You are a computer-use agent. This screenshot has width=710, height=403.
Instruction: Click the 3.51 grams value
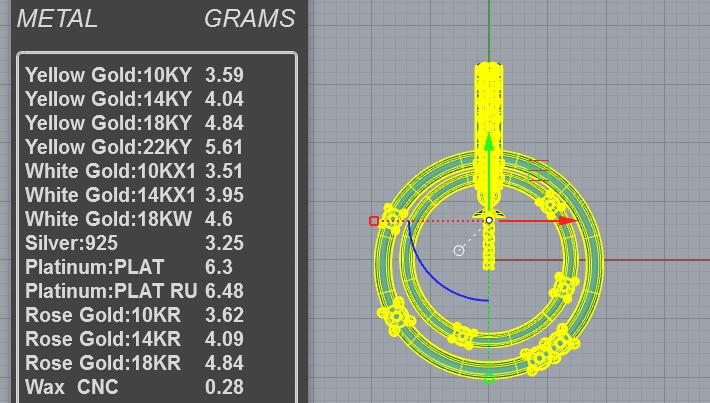(x=225, y=171)
